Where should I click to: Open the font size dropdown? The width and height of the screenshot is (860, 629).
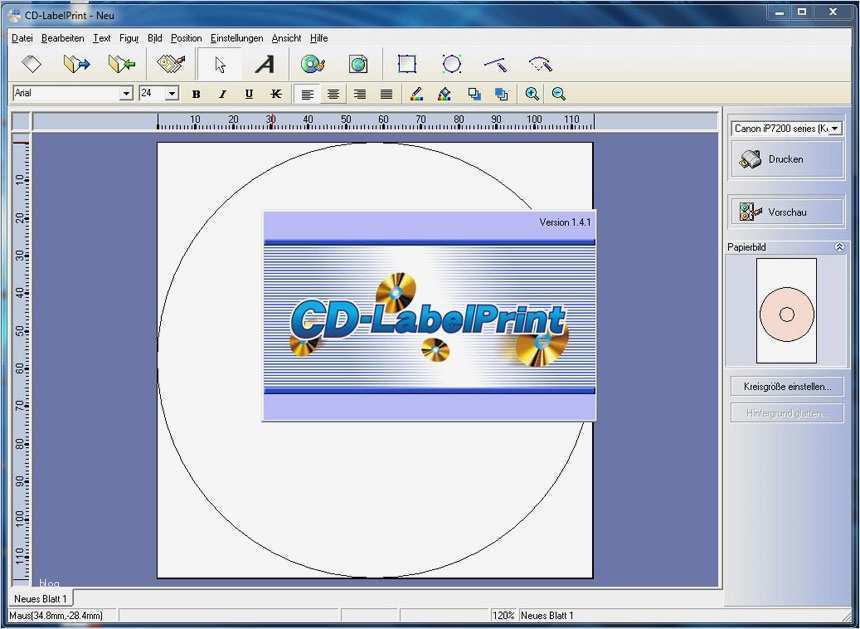(170, 93)
